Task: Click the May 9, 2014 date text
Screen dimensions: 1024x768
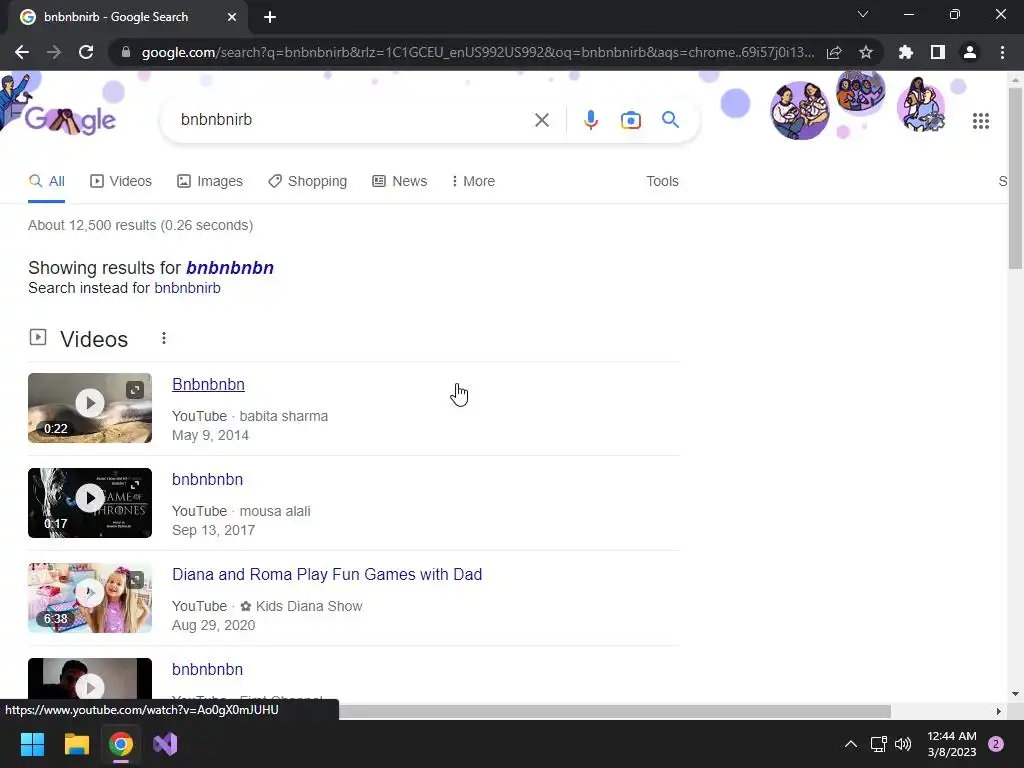Action: tap(210, 435)
